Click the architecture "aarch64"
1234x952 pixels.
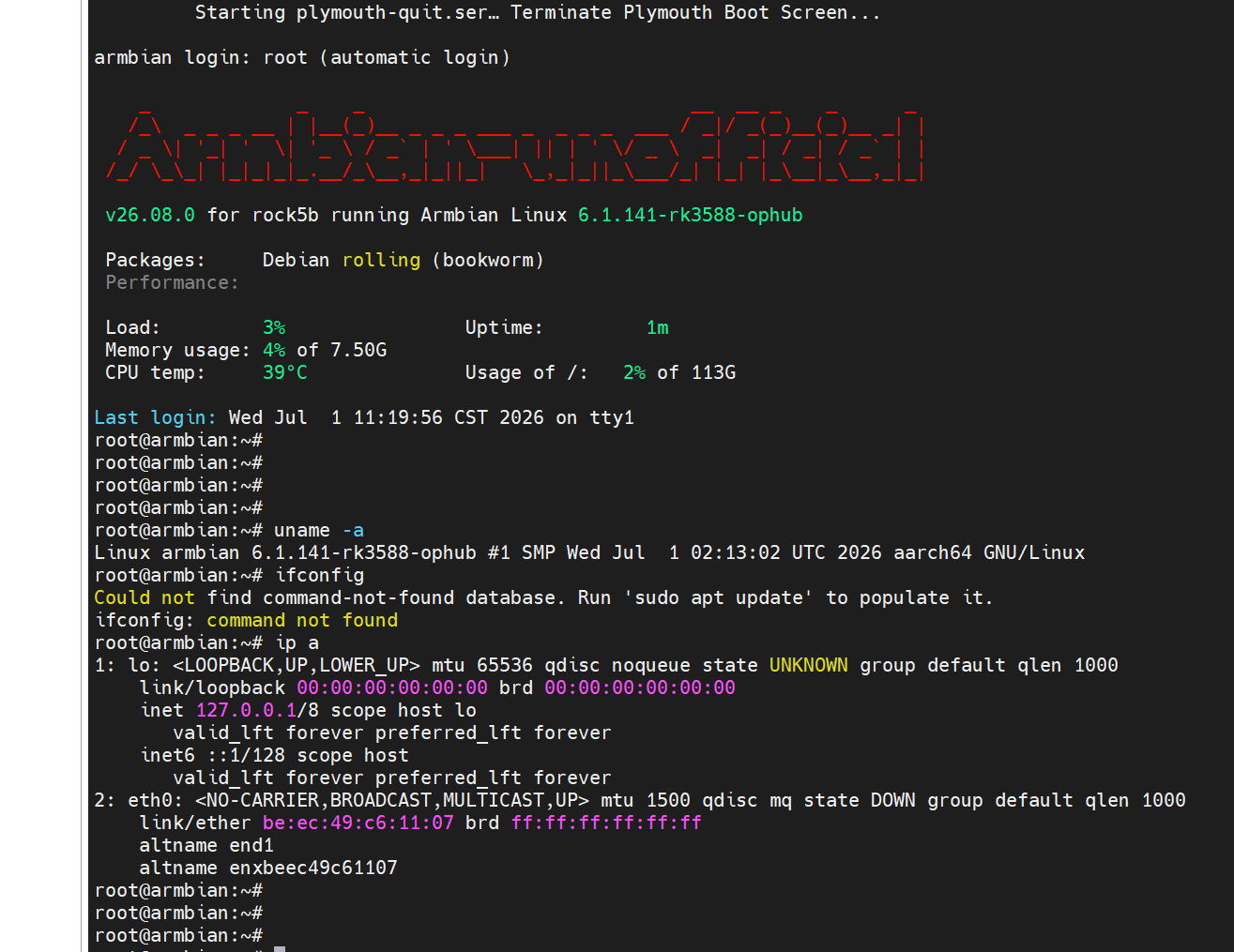(933, 553)
